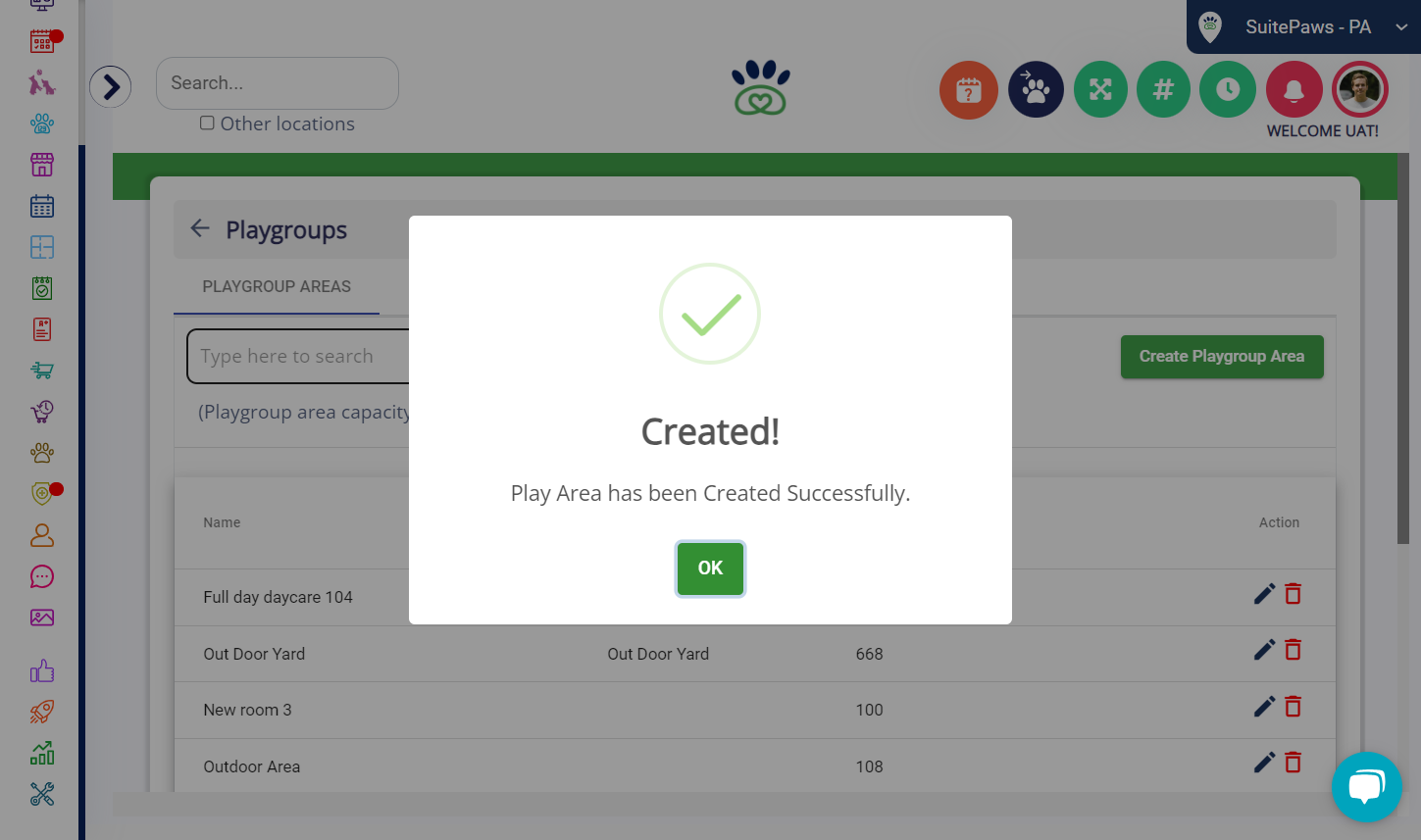The height and width of the screenshot is (840, 1421).
Task: Open the orange calendar question icon
Action: [x=969, y=90]
